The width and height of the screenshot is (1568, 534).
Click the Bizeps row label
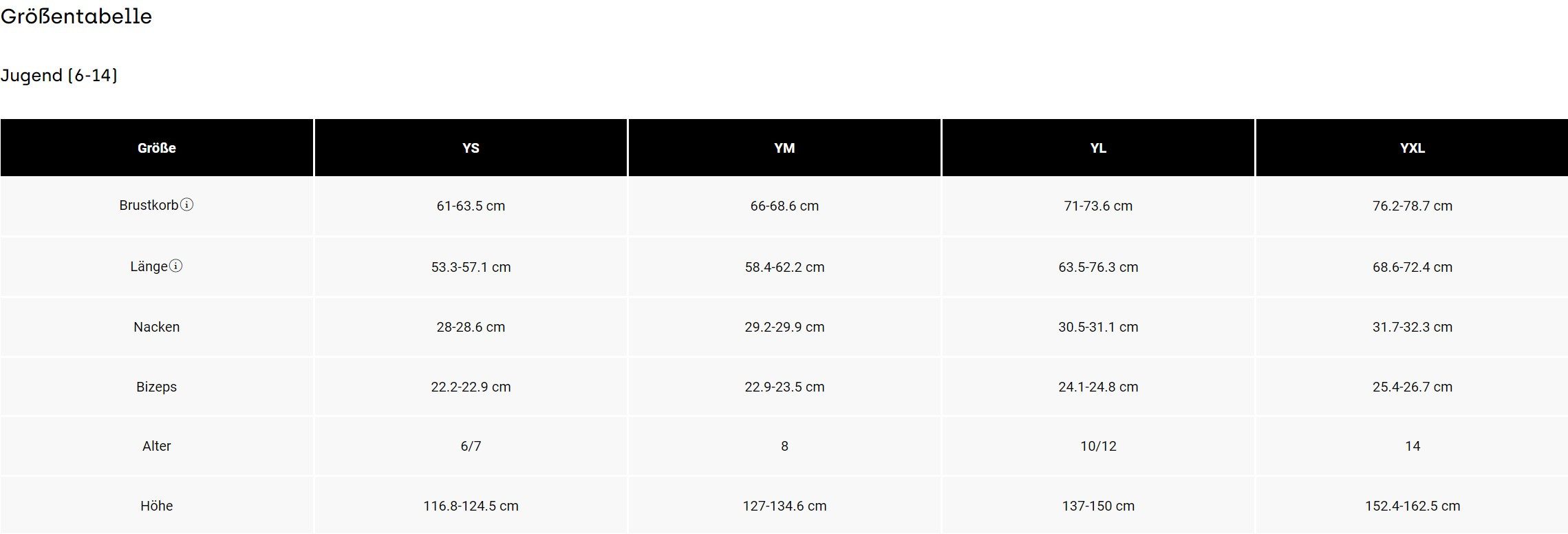point(157,387)
